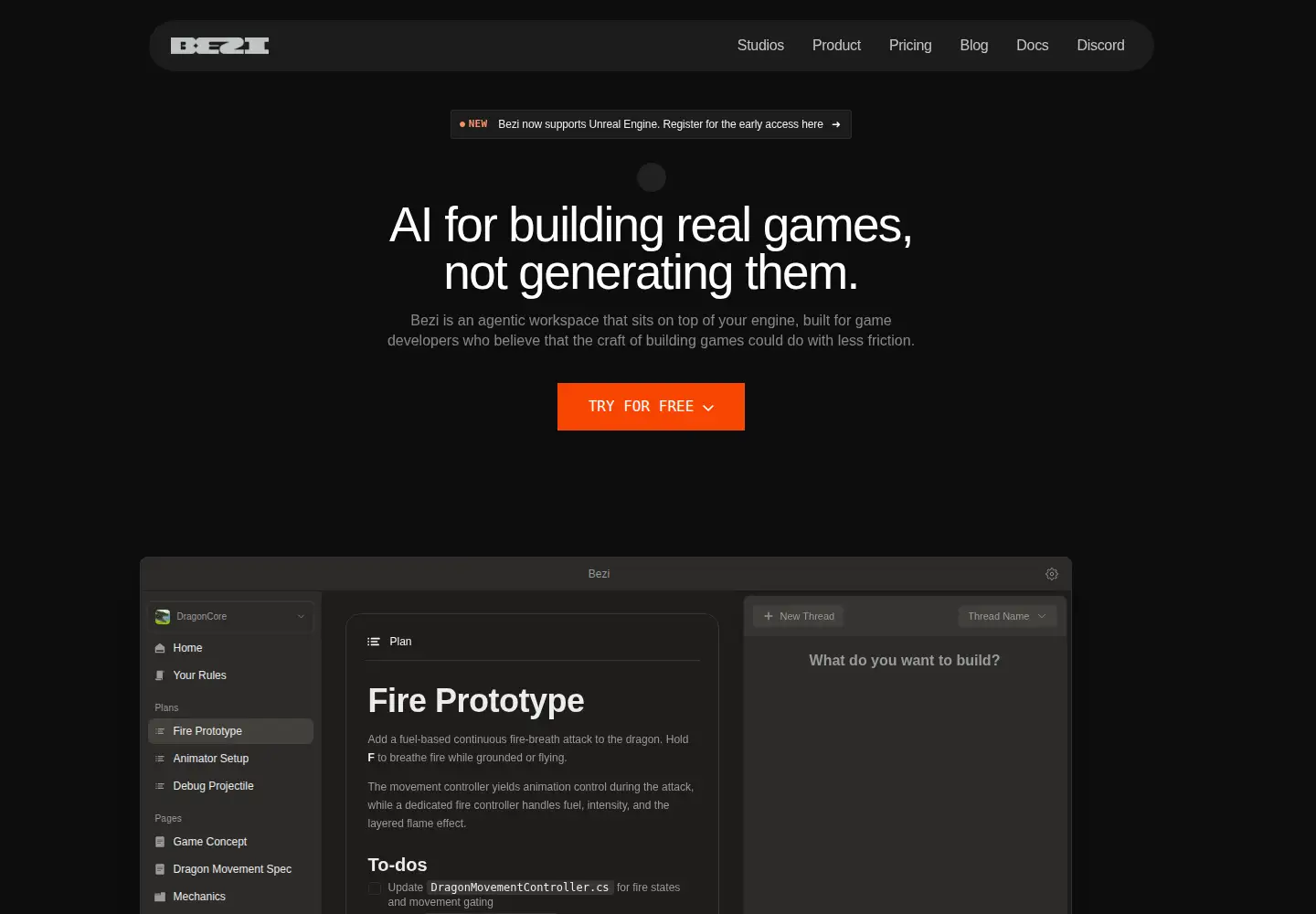This screenshot has width=1316, height=914.
Task: Select the Fire Prototype plan
Action: (x=230, y=731)
